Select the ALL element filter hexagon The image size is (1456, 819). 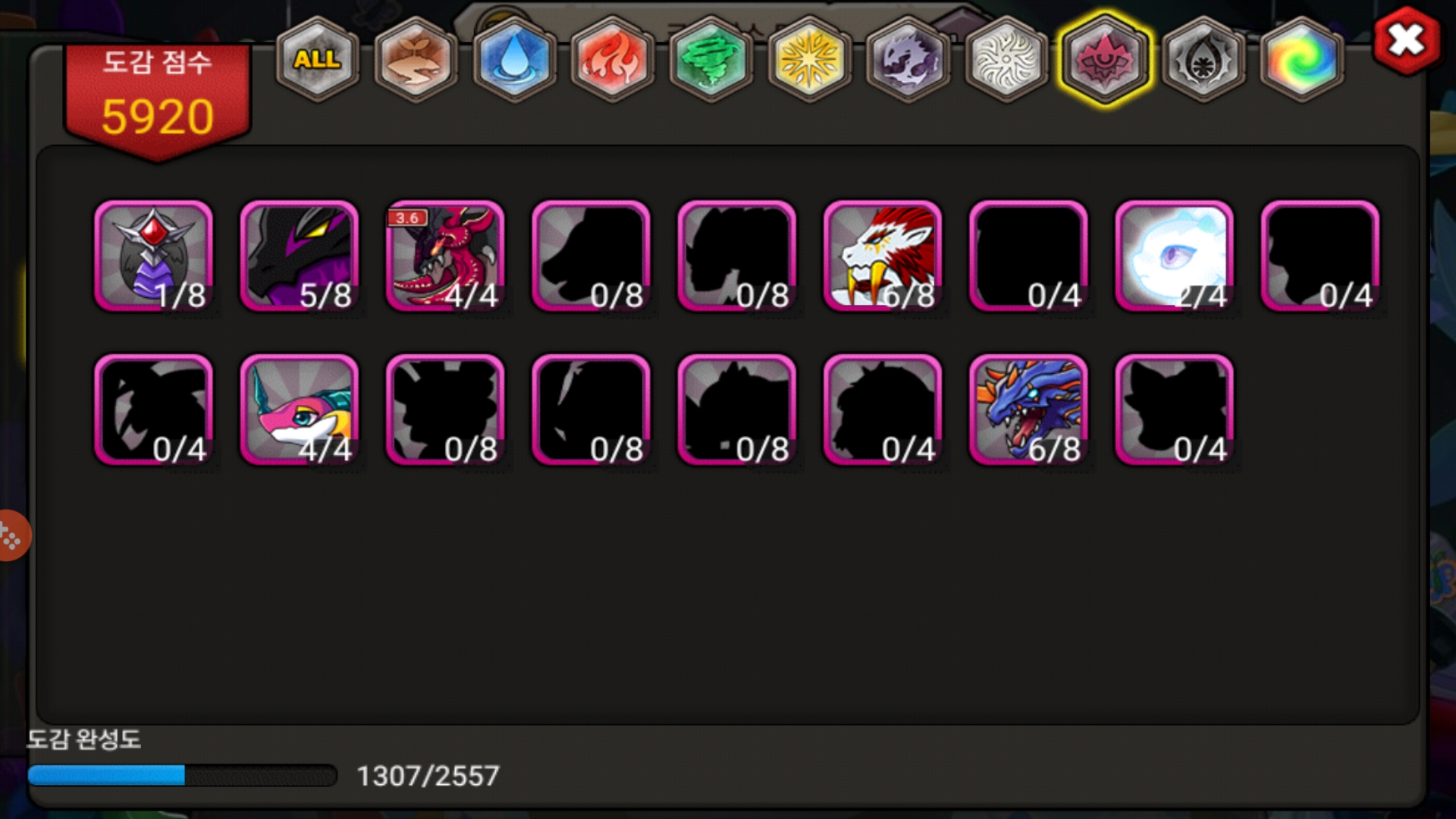tap(317, 59)
